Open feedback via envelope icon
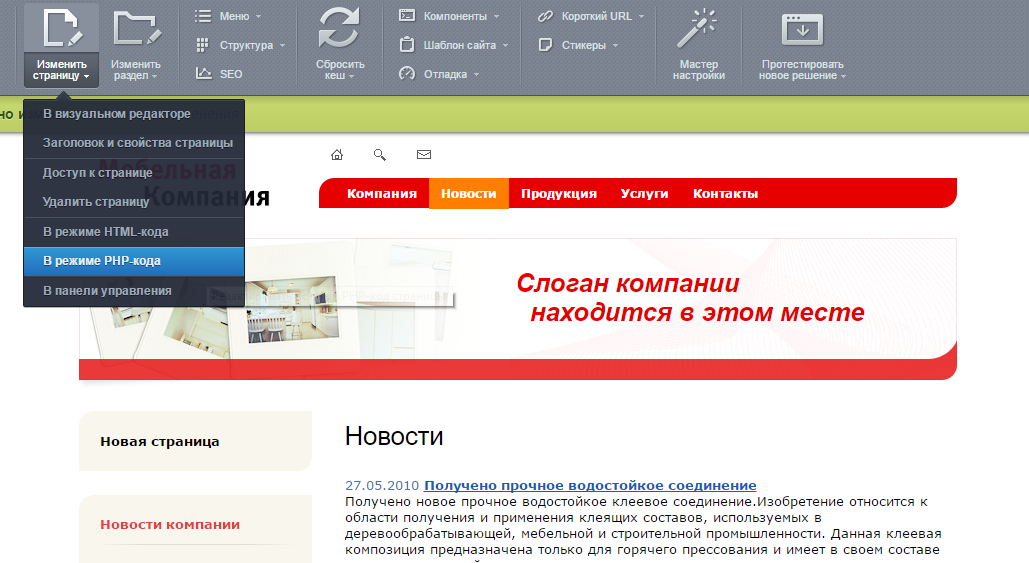 [x=424, y=155]
